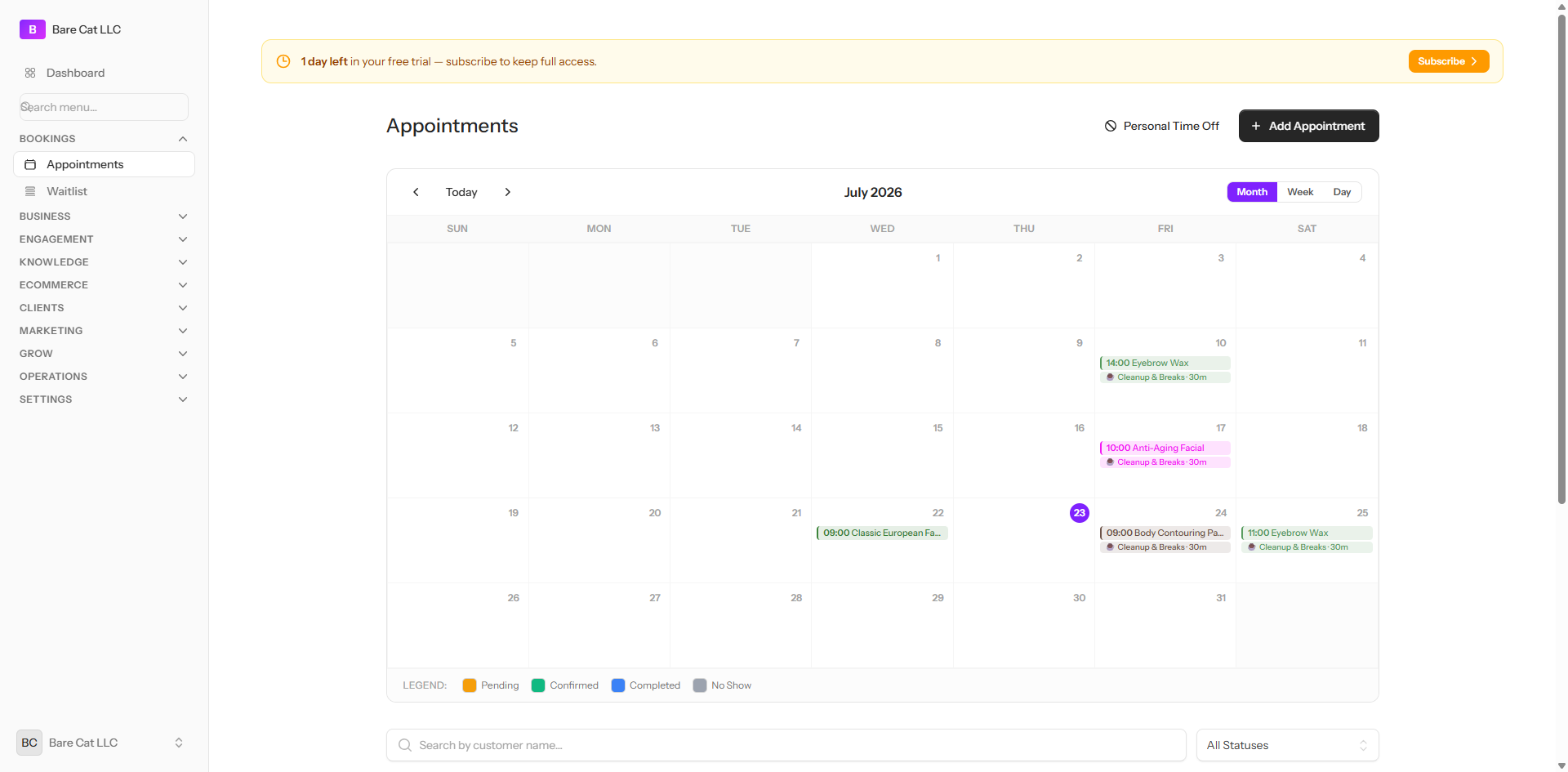Screen dimensions: 1568x772
Task: Click the Search by customer name field
Action: (786, 745)
